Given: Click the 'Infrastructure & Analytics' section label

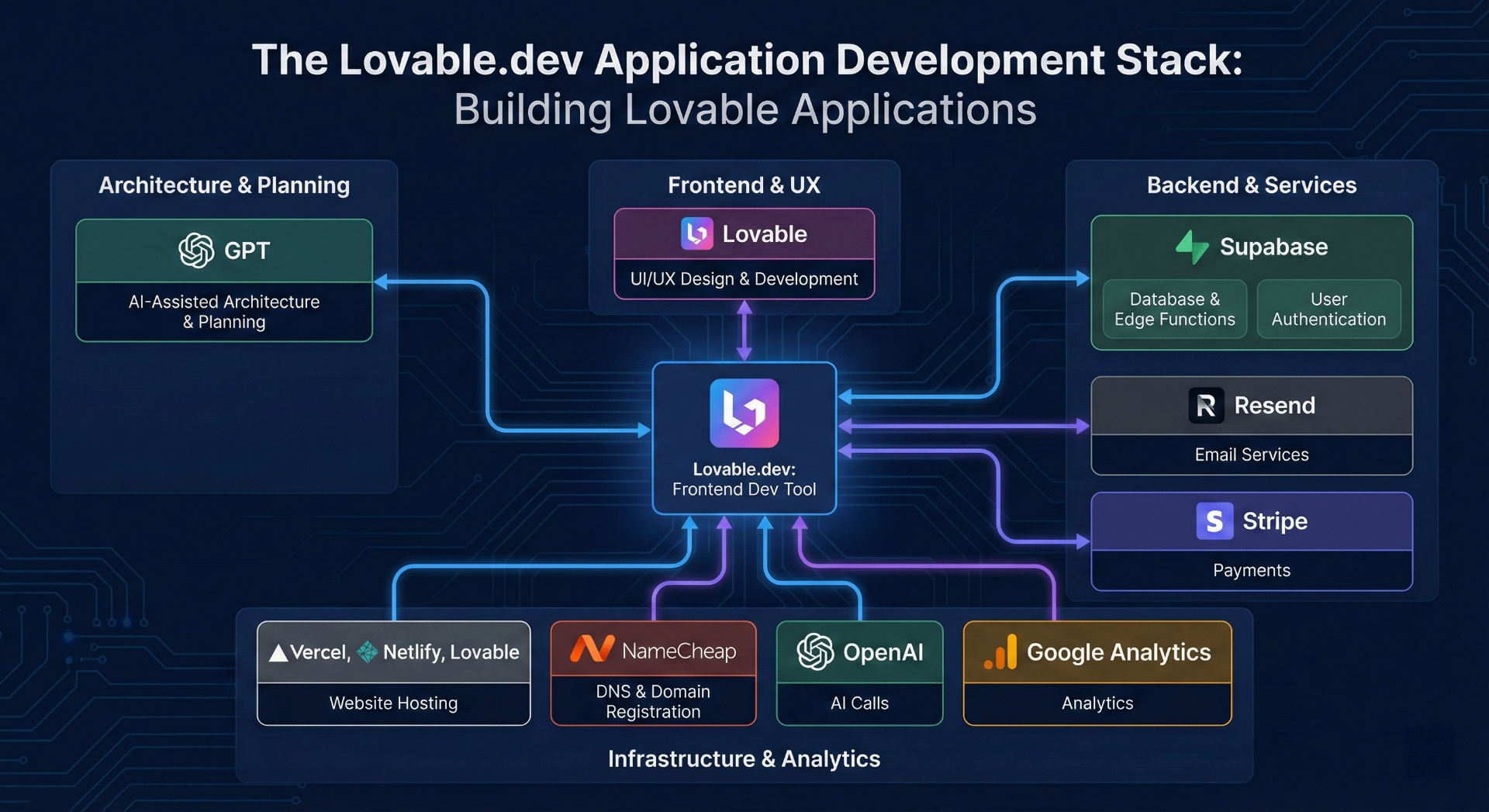Looking at the screenshot, I should tap(744, 758).
